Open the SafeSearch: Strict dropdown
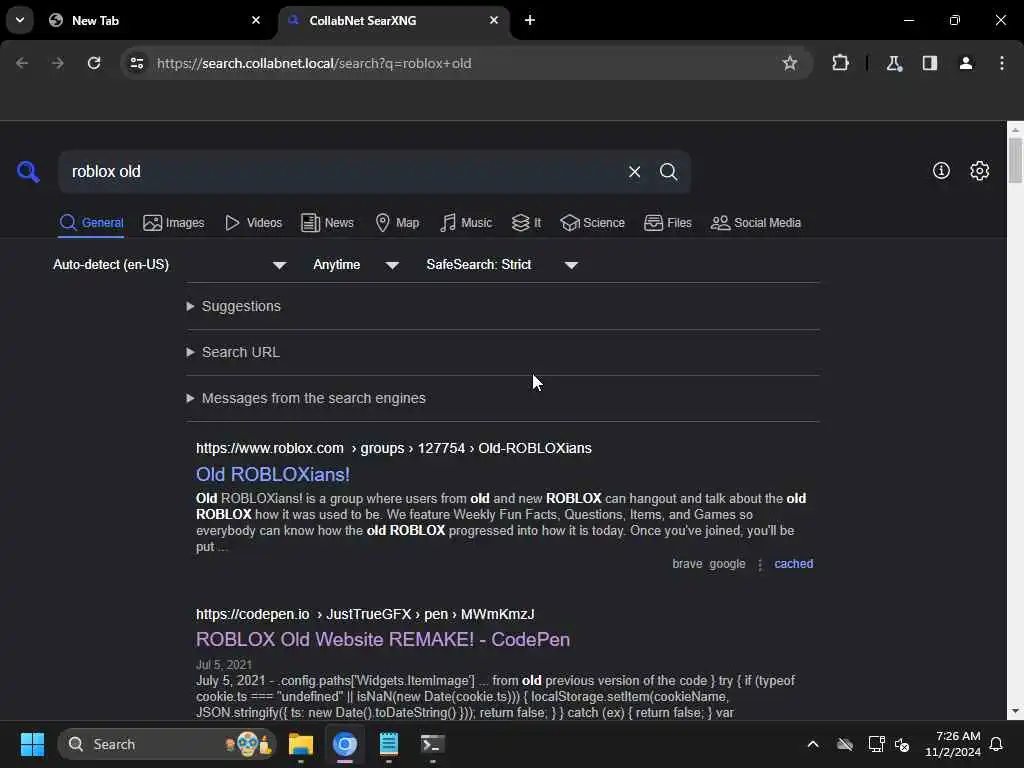Screen dimensions: 1024x768 click(x=502, y=264)
